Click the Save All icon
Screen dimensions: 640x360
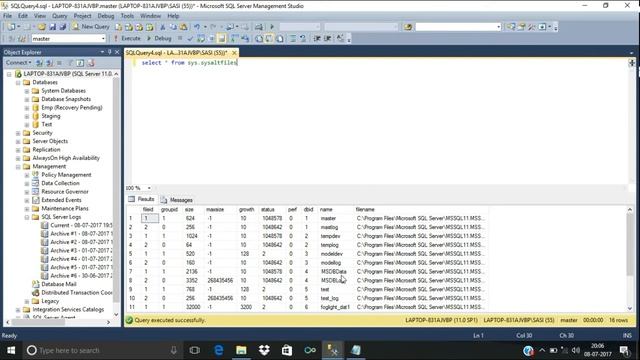62,27
